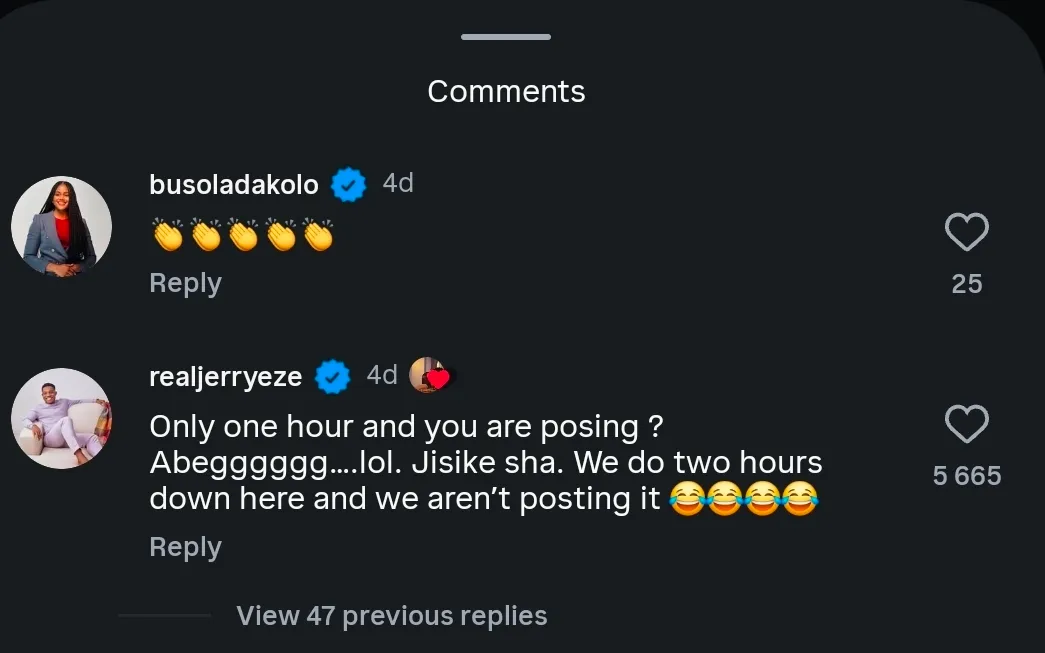Open the realjerryeze username link

tap(225, 377)
